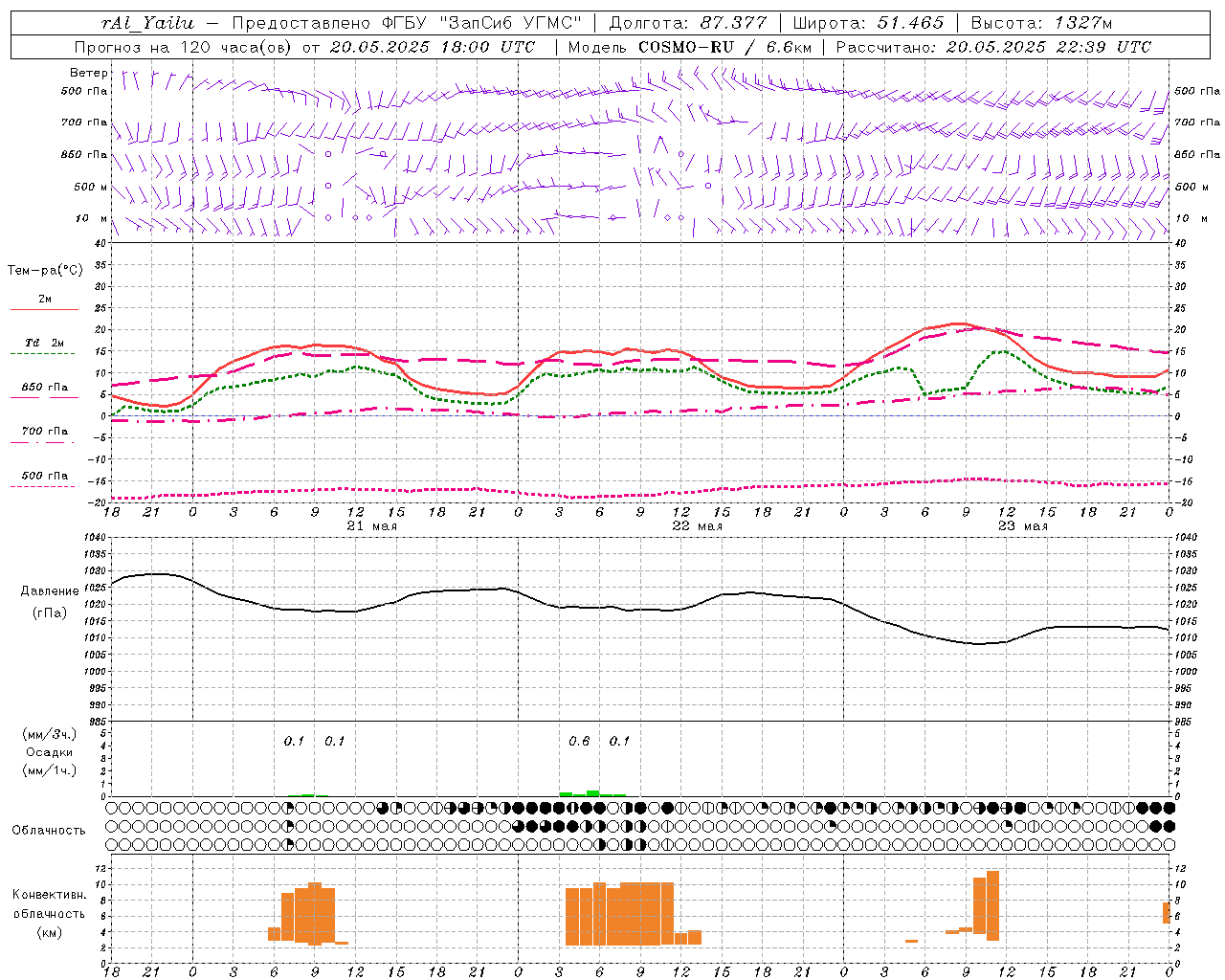Viewport: 1225px width, 980px height.
Task: Click the Осадки panel label
Action: 50,752
